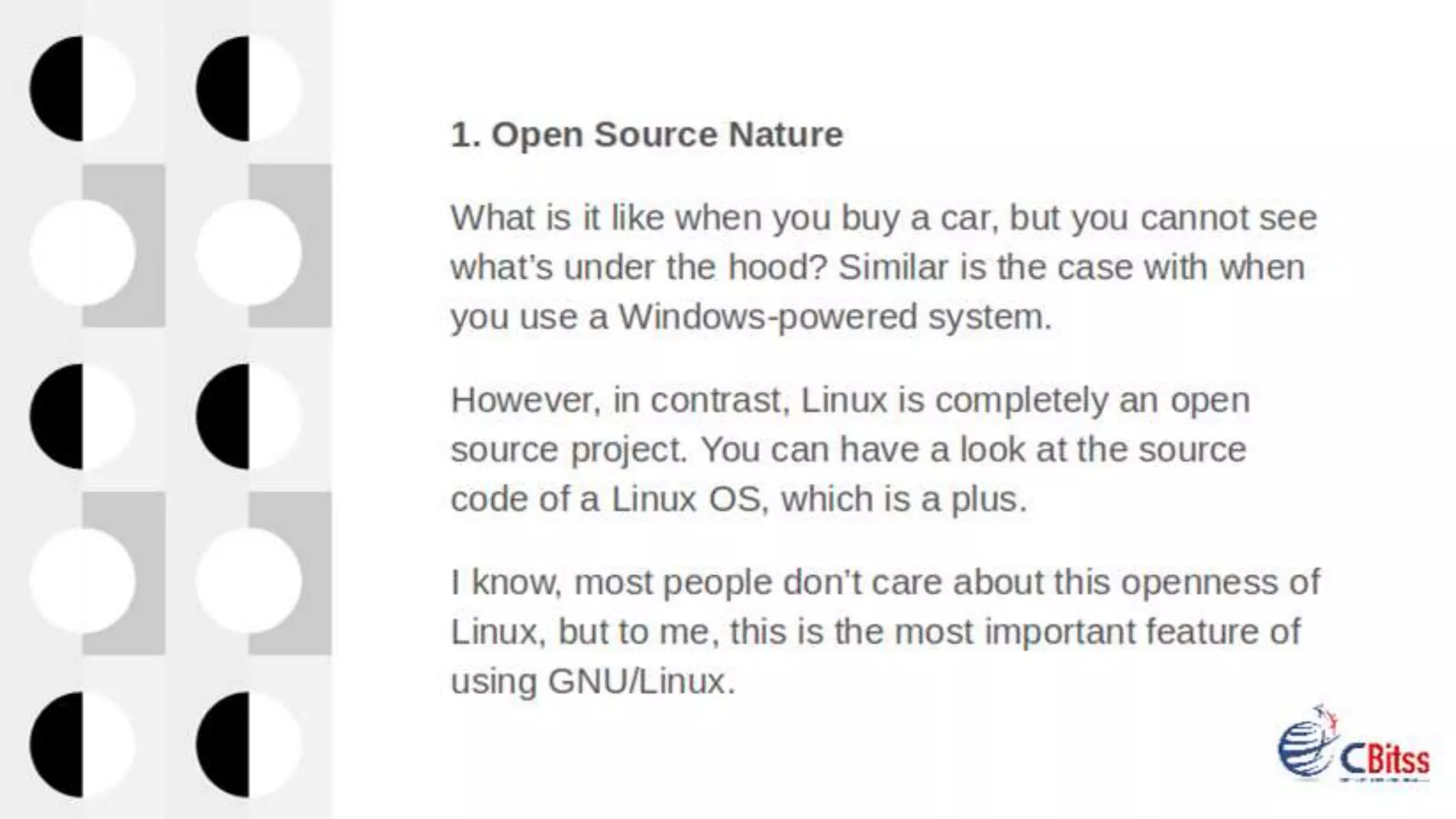Click the second white circle in second row
The width and height of the screenshot is (1456, 819).
248,252
